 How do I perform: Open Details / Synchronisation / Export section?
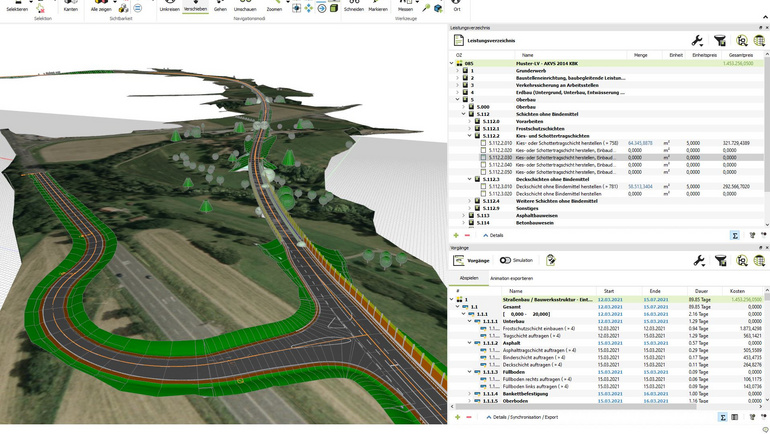tap(522, 417)
